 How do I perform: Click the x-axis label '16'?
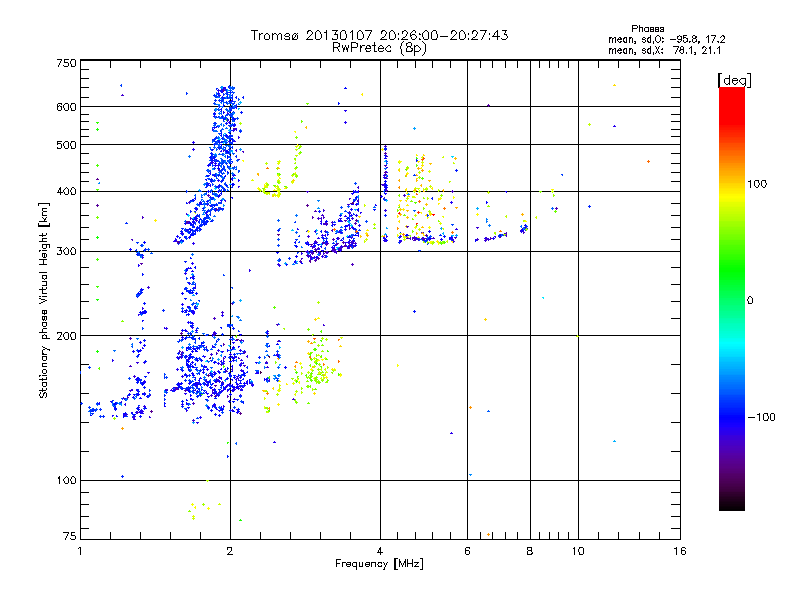click(680, 551)
